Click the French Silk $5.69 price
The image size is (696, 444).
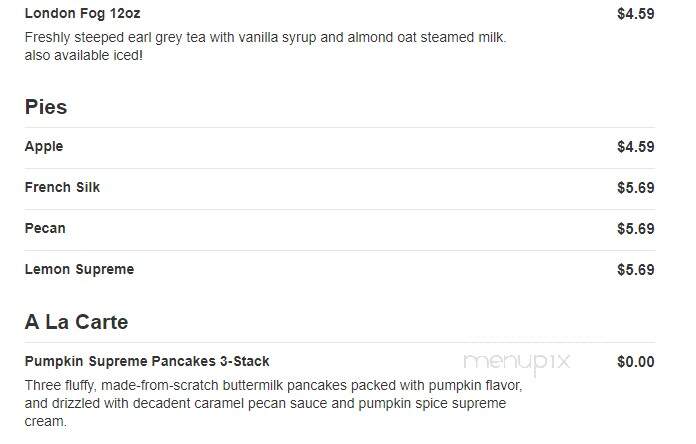pos(636,188)
